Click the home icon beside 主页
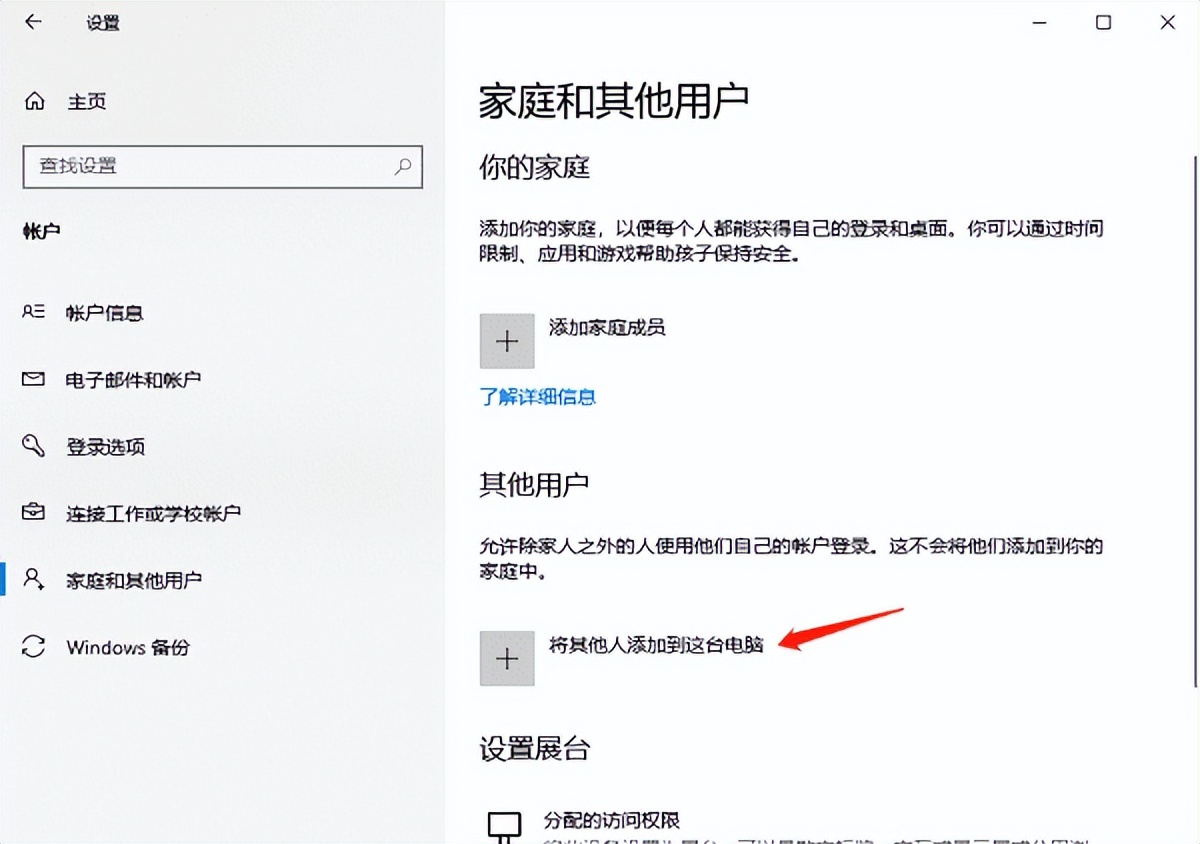Screen dimensions: 1200x844 tap(35, 102)
